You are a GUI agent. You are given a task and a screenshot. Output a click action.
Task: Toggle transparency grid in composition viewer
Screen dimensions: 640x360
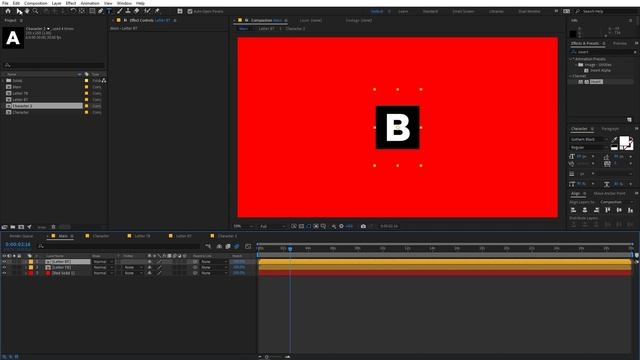pos(301,226)
